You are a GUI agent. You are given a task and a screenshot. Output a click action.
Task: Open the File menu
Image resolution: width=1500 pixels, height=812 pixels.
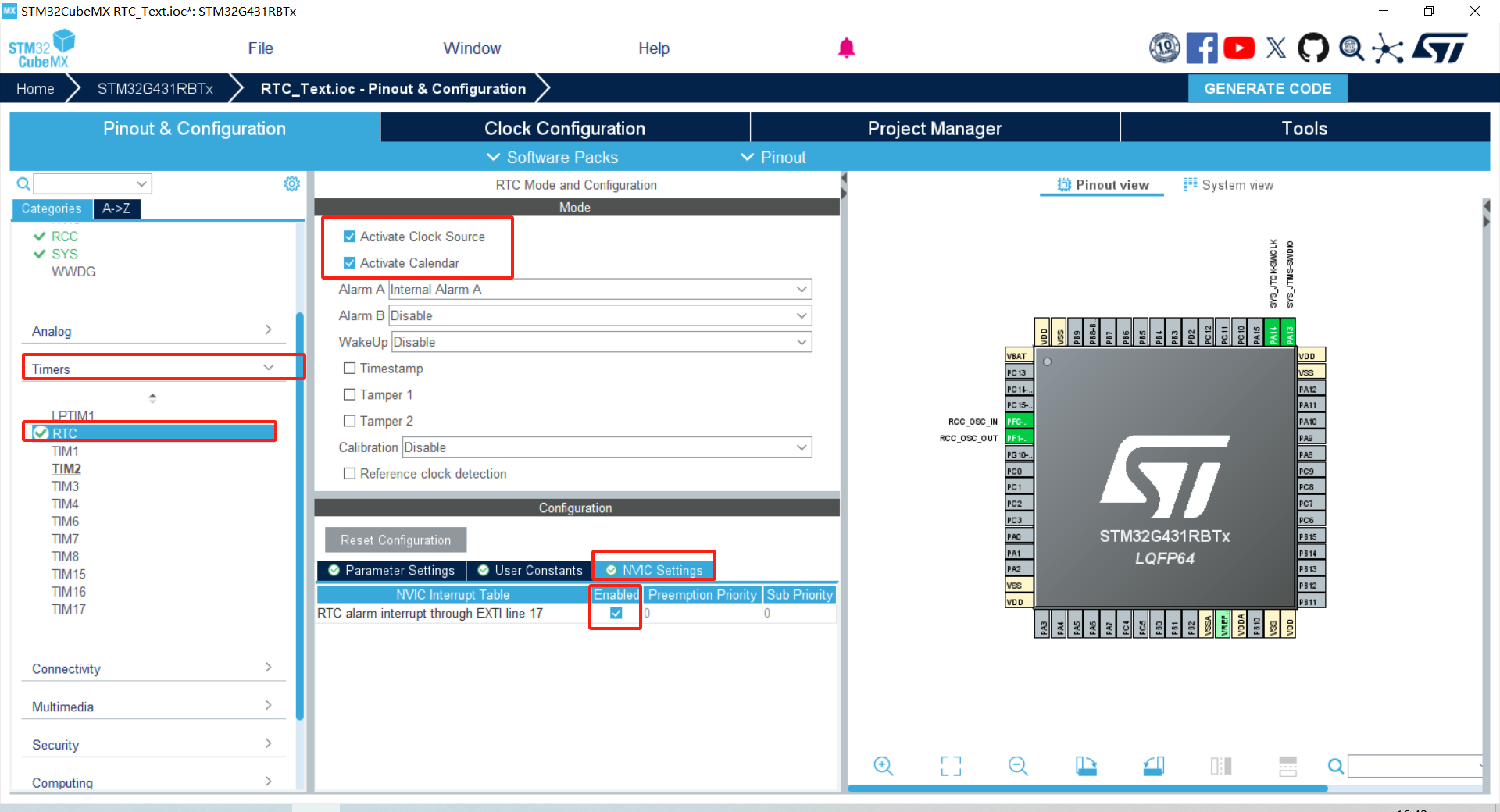pyautogui.click(x=260, y=48)
